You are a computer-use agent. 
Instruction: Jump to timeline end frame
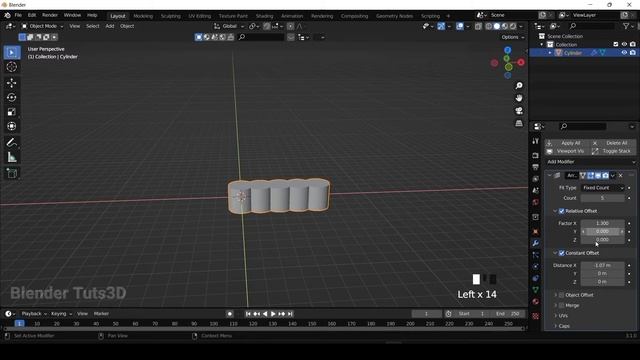click(290, 314)
